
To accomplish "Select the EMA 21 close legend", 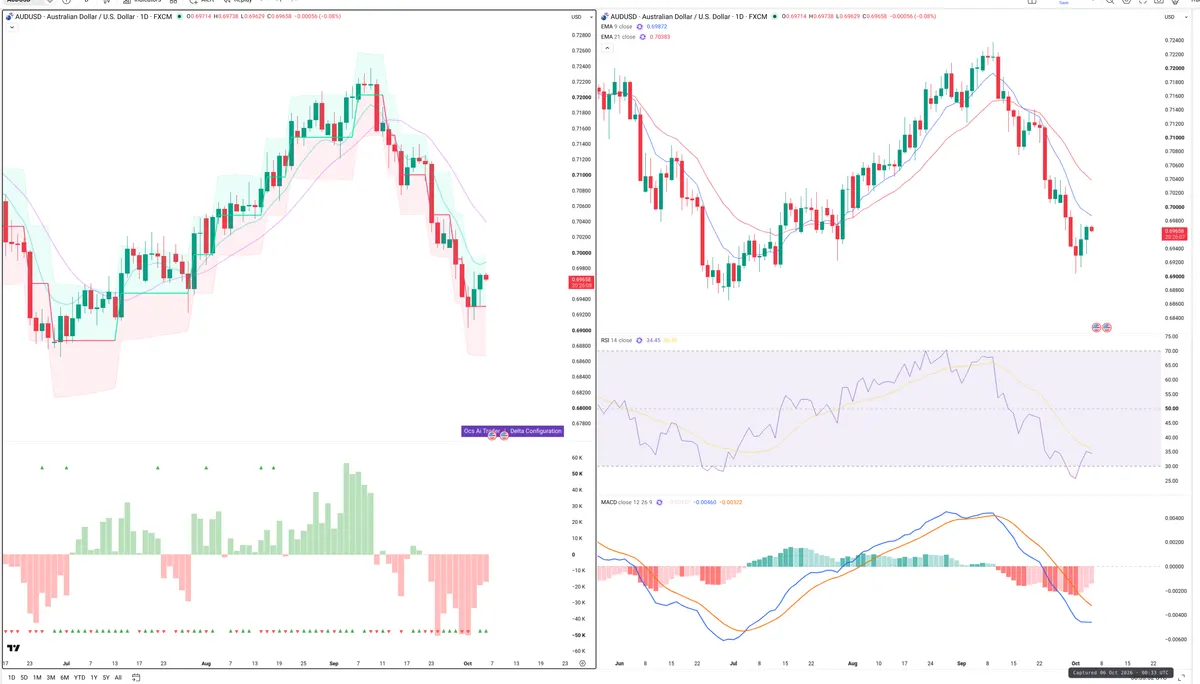I will (619, 36).
